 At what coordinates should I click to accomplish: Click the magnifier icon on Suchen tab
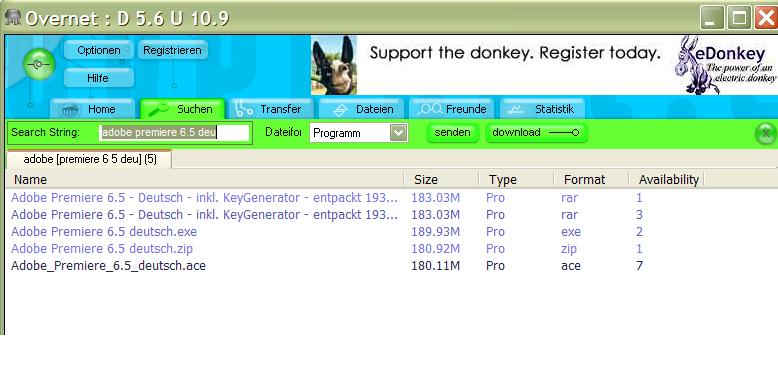[x=158, y=109]
